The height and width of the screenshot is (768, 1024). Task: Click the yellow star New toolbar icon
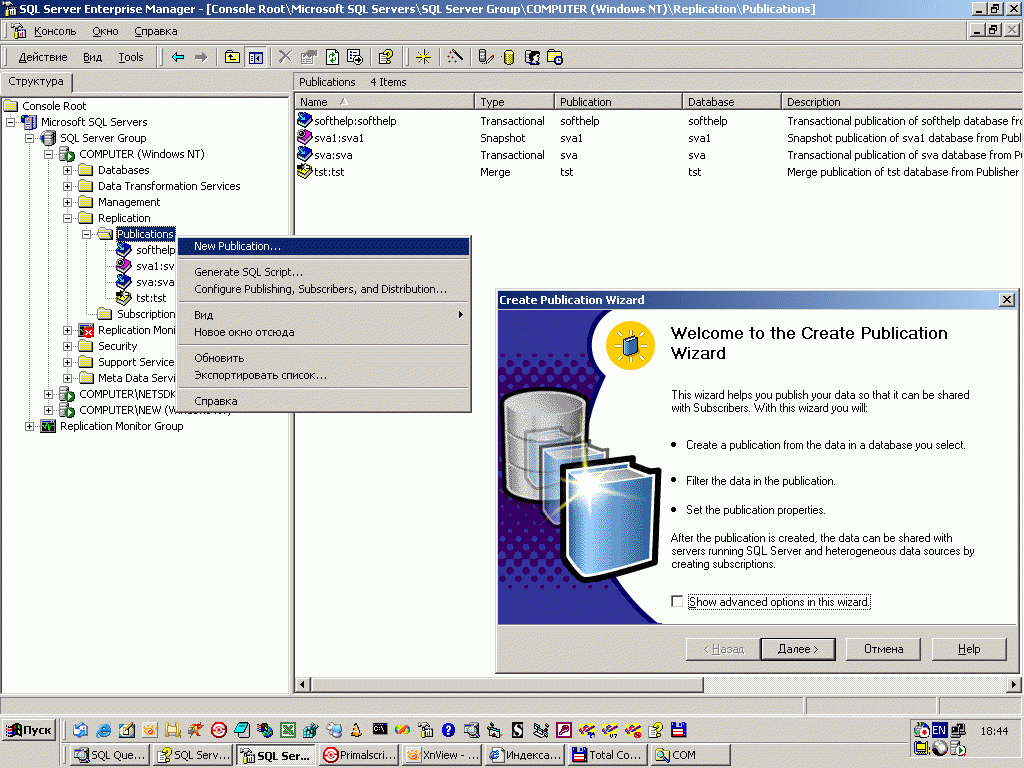[x=423, y=57]
